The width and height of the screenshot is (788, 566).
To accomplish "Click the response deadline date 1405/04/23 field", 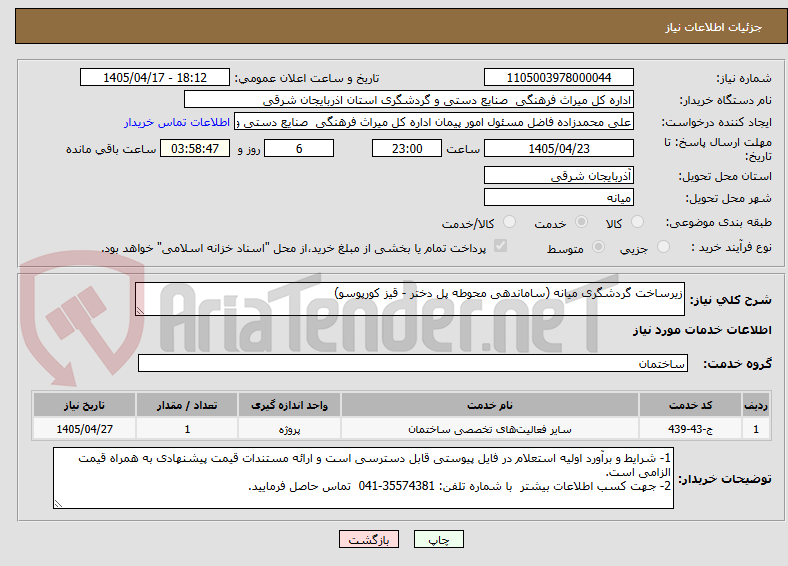I will coord(558,148).
